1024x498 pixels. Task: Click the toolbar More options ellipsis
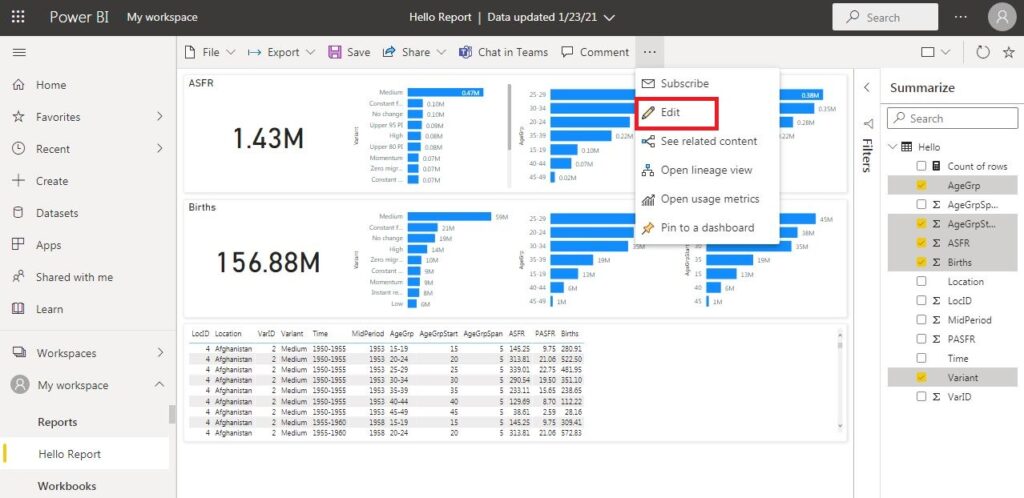pos(649,52)
